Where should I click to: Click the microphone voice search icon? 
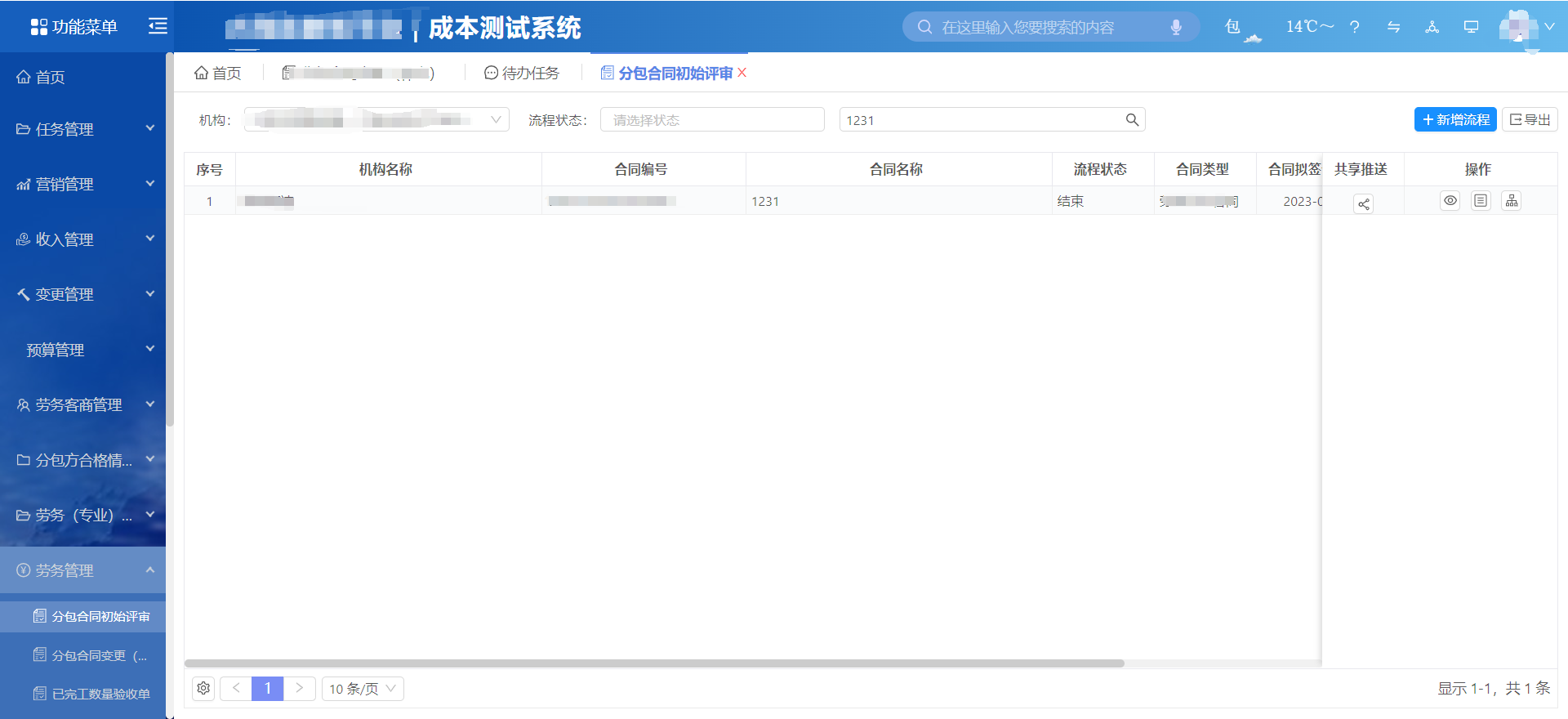[1176, 27]
